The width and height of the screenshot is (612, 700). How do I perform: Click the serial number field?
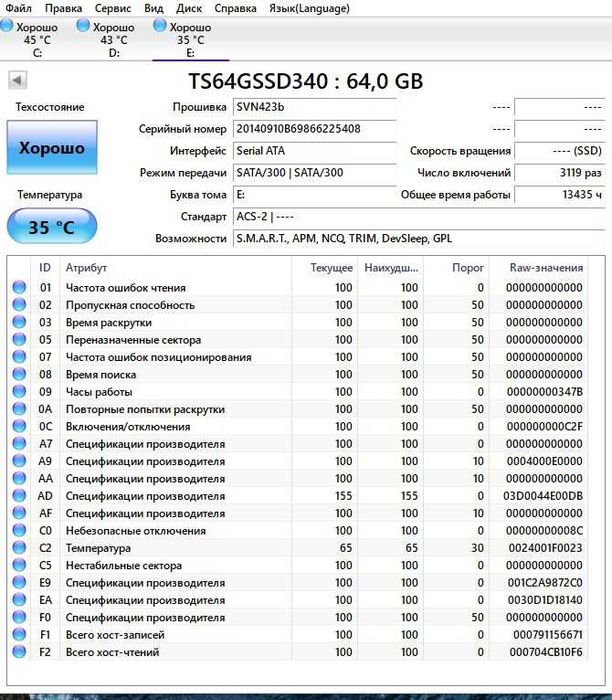(x=314, y=129)
